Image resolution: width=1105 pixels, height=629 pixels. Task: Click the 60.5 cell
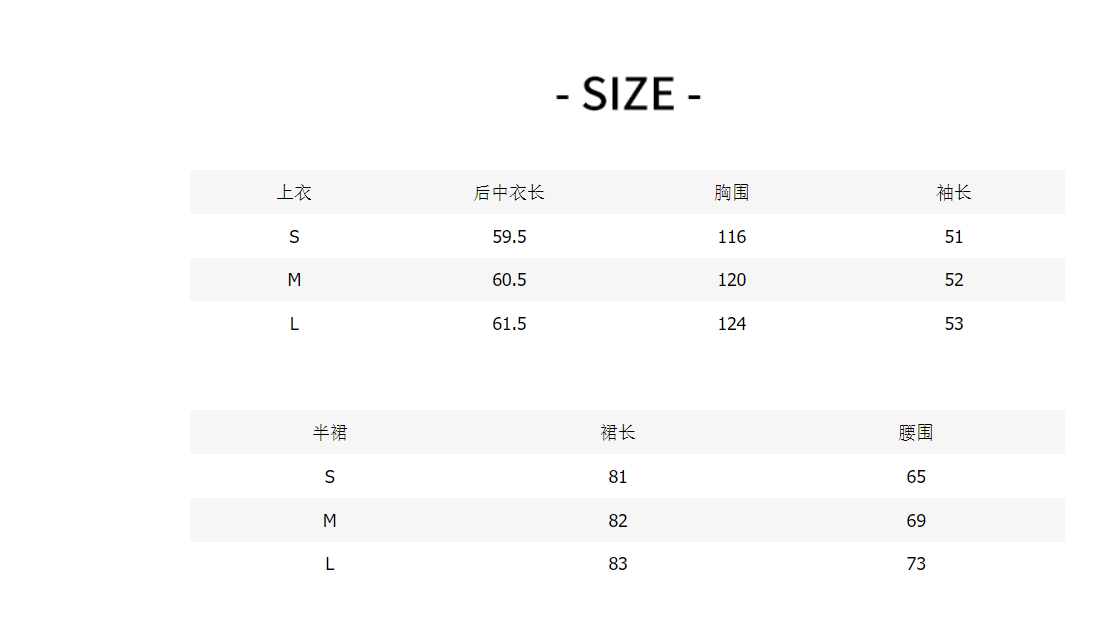pyautogui.click(x=509, y=280)
